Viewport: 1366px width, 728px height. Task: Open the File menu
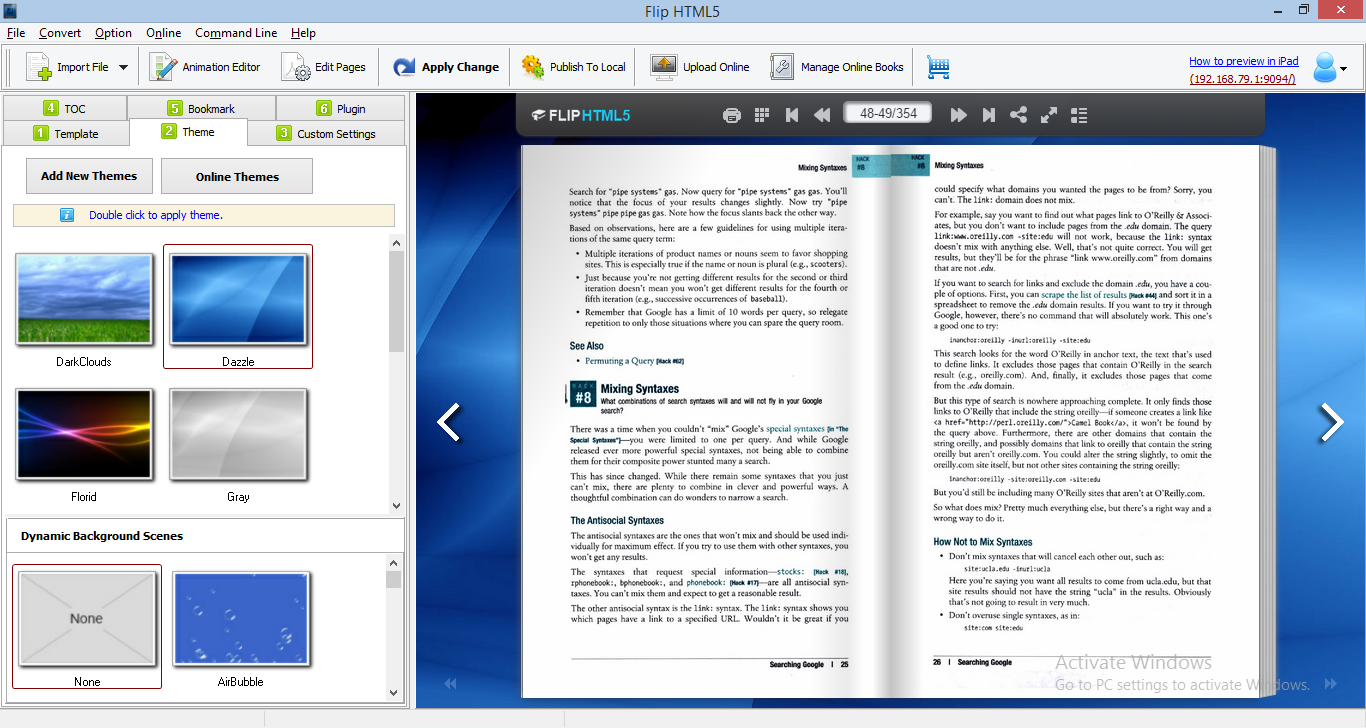coord(16,33)
